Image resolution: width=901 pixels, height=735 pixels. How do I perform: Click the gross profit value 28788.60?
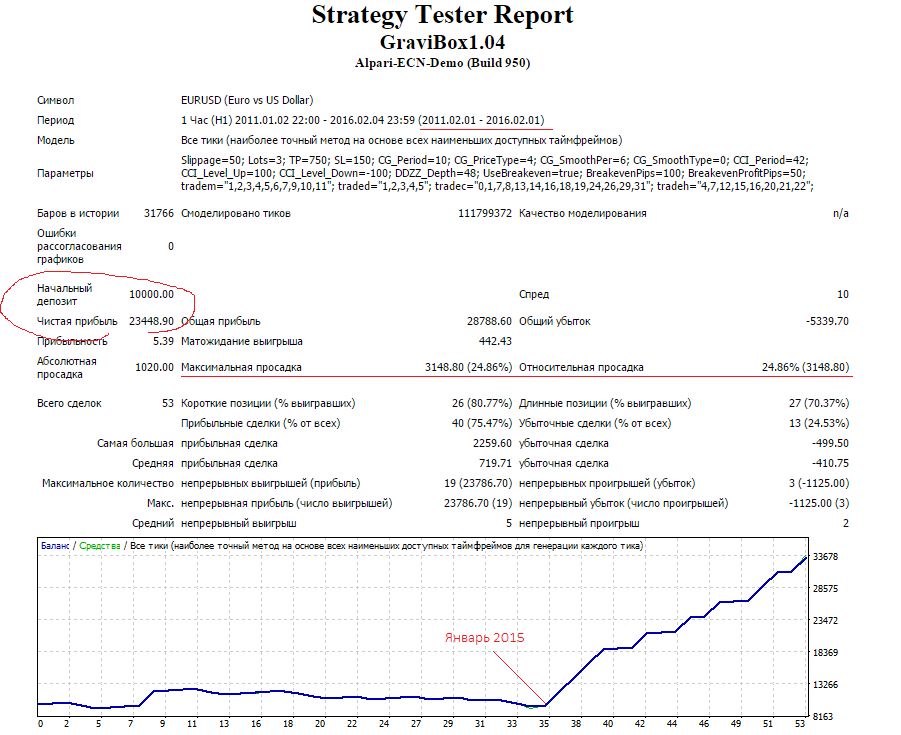point(489,321)
